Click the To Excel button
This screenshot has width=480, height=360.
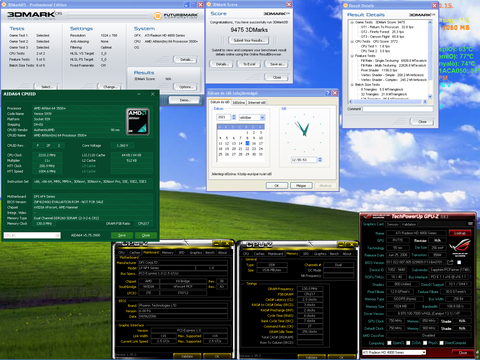[249, 64]
